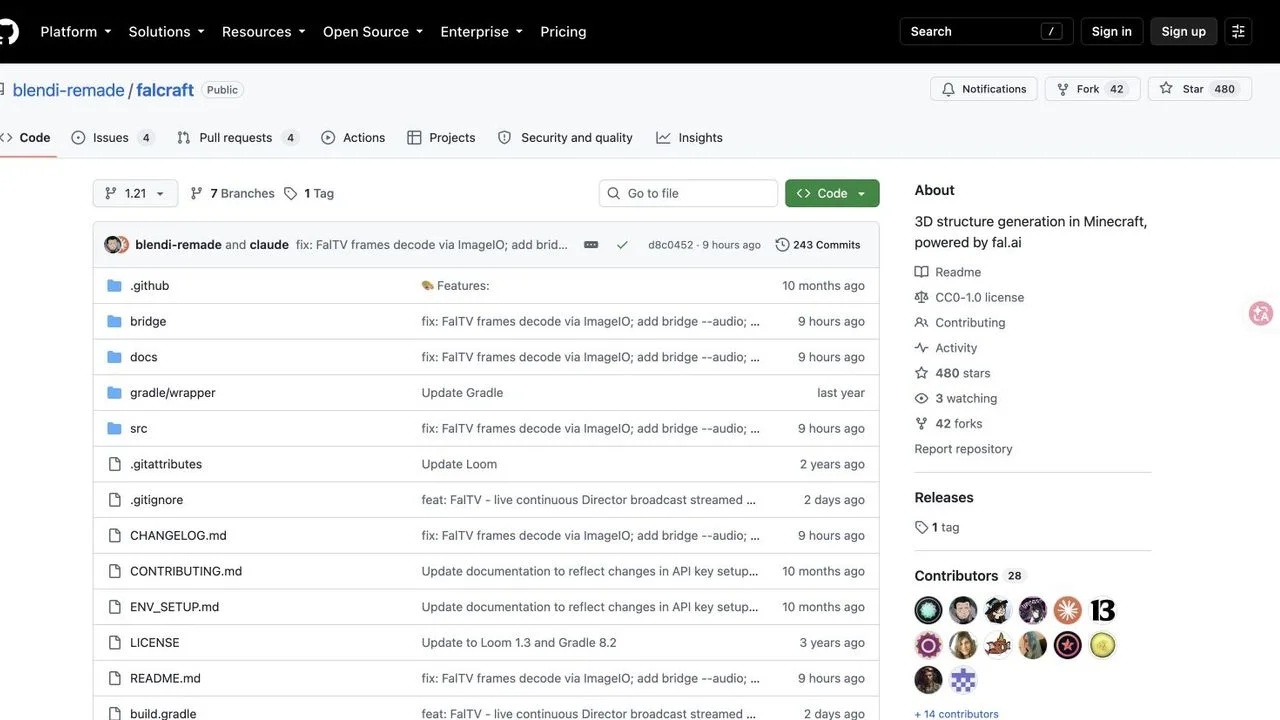The width and height of the screenshot is (1280, 720).
Task: Click the Sign up button
Action: click(1184, 32)
